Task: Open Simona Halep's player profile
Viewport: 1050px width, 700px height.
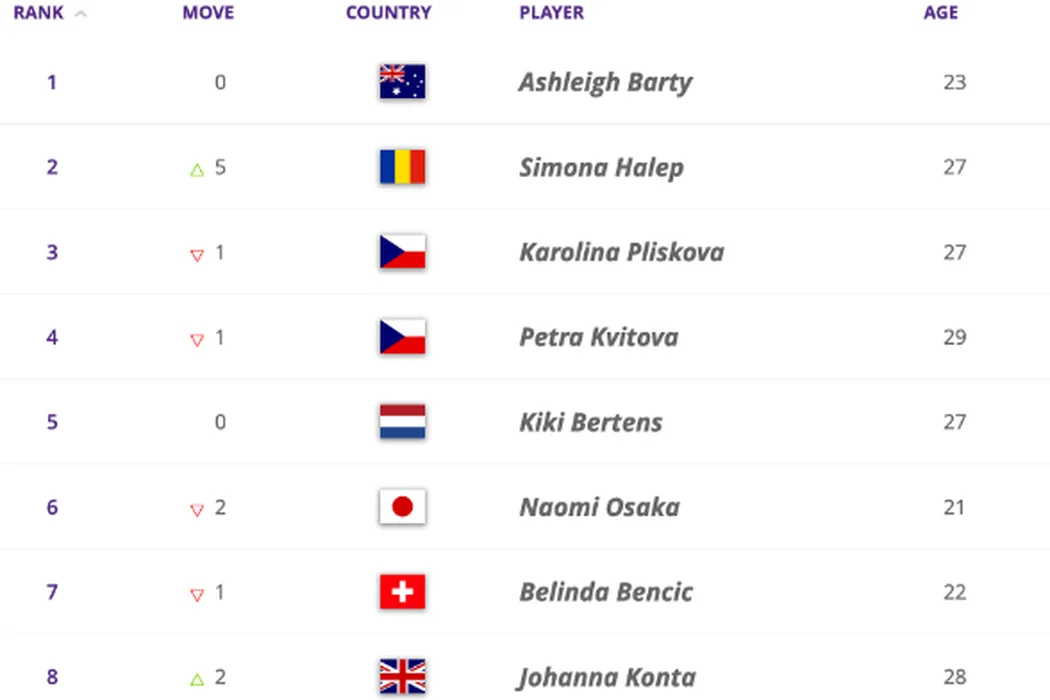Action: [x=601, y=167]
